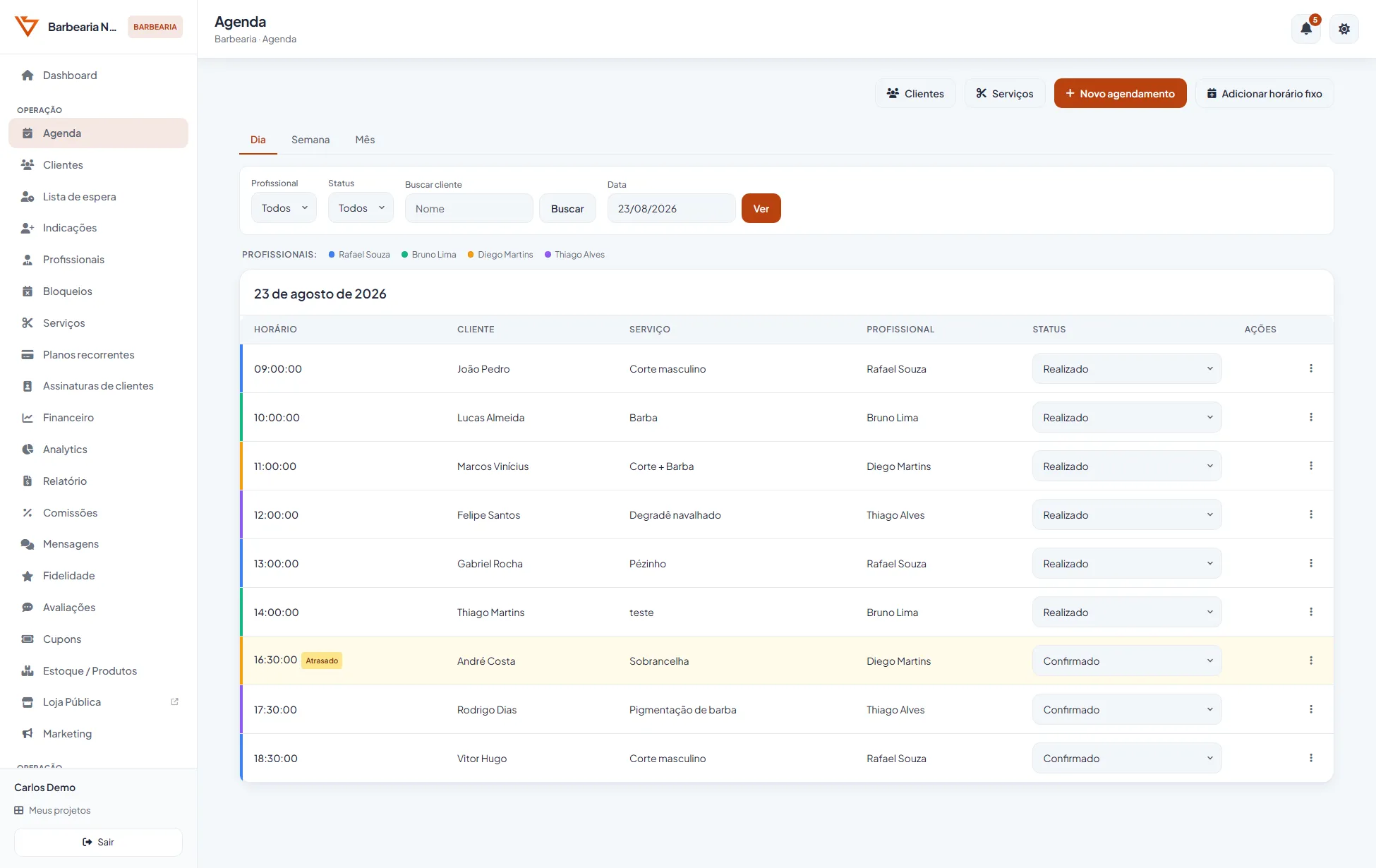The width and height of the screenshot is (1376, 868).
Task: Click the Degradê navalhado service cell
Action: pos(675,515)
